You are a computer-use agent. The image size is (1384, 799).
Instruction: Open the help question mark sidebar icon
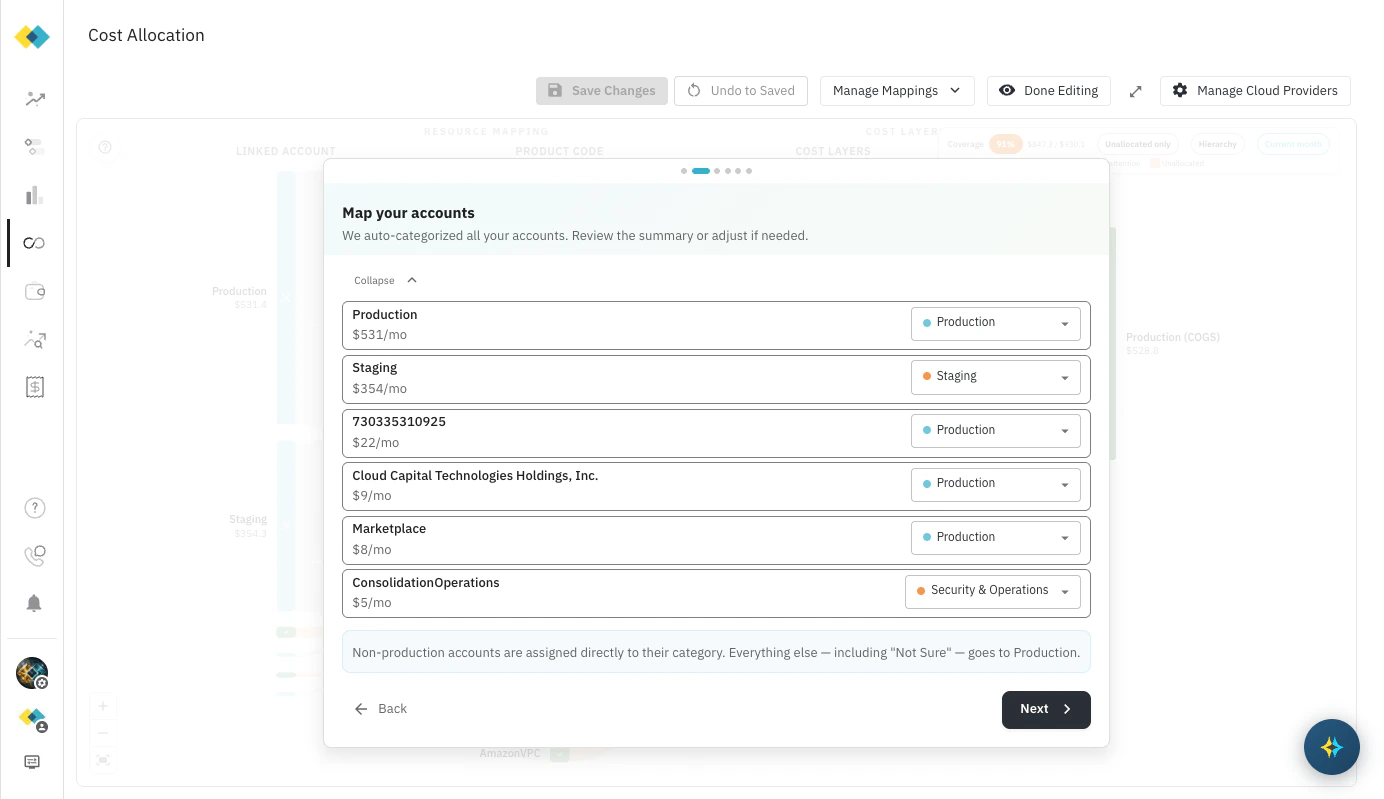35,507
